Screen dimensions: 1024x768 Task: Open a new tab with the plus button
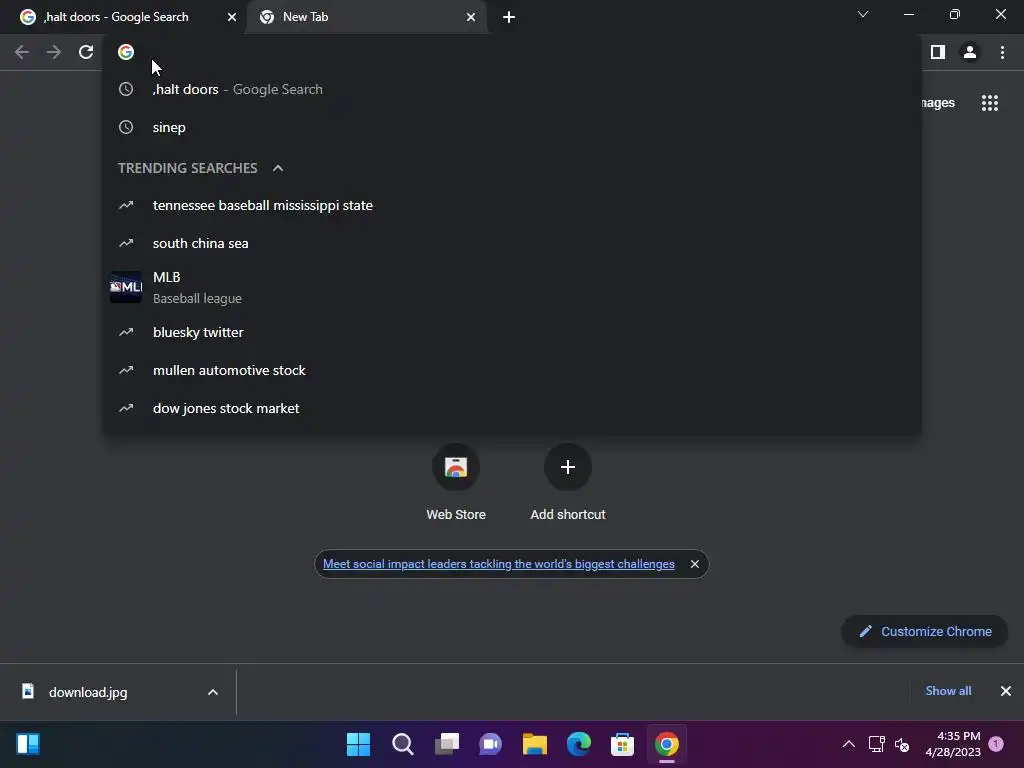509,17
